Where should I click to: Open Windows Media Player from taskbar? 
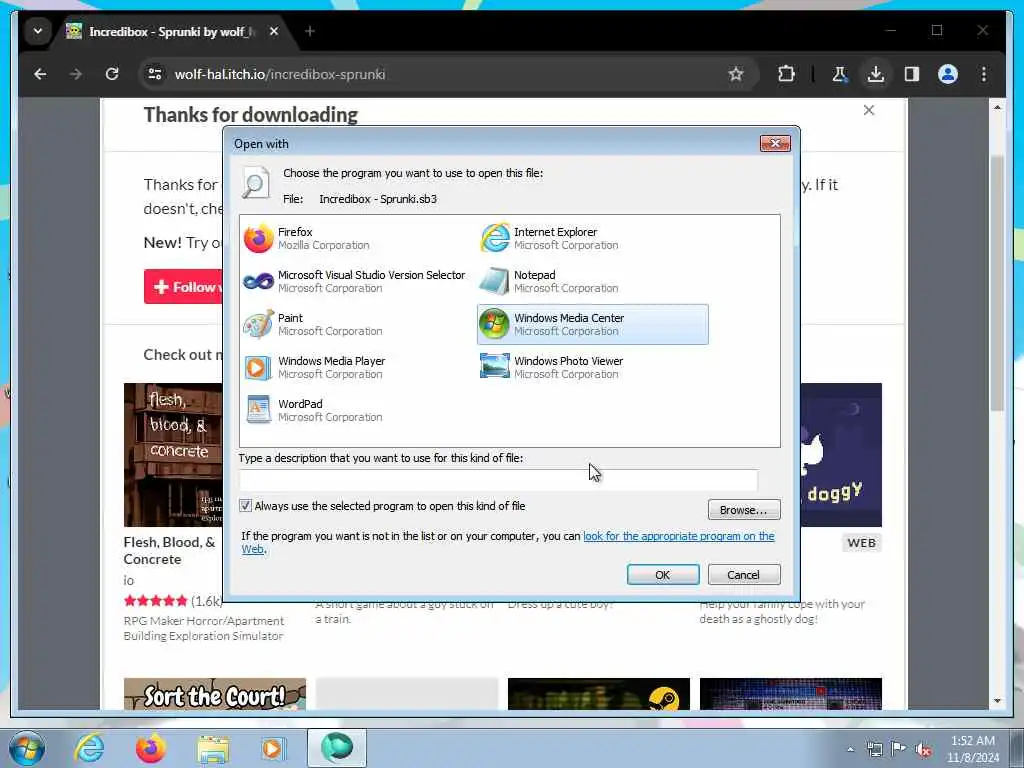pyautogui.click(x=273, y=748)
